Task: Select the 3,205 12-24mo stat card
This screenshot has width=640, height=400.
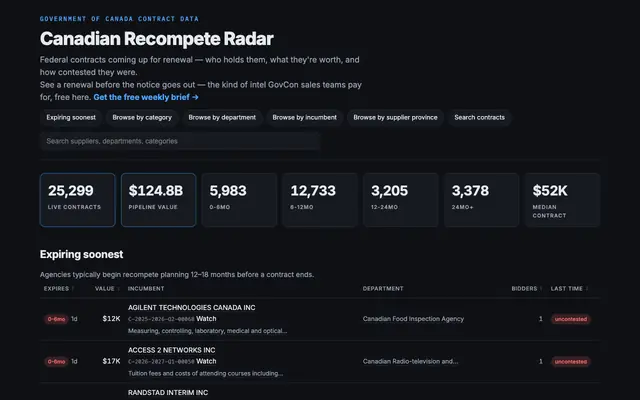Action: (x=401, y=200)
